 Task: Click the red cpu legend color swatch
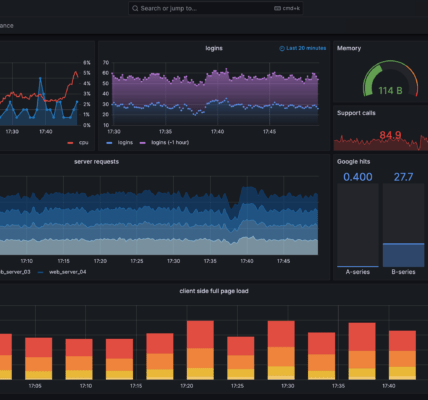[x=70, y=143]
